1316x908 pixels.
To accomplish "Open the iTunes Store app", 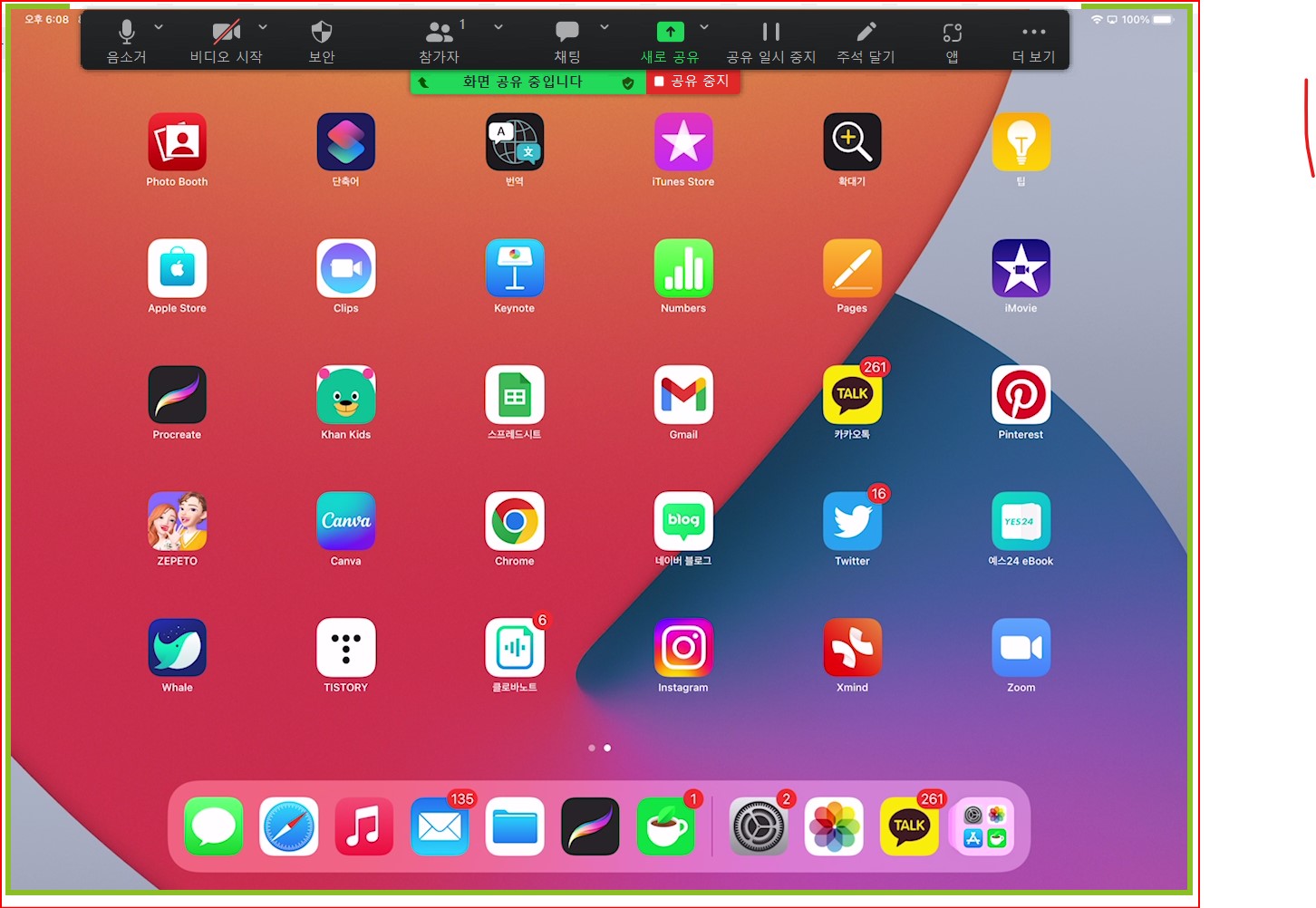I will pos(683,142).
